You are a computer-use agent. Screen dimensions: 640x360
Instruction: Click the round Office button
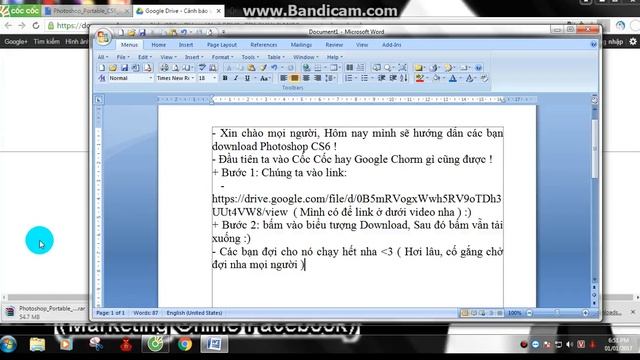tap(103, 38)
